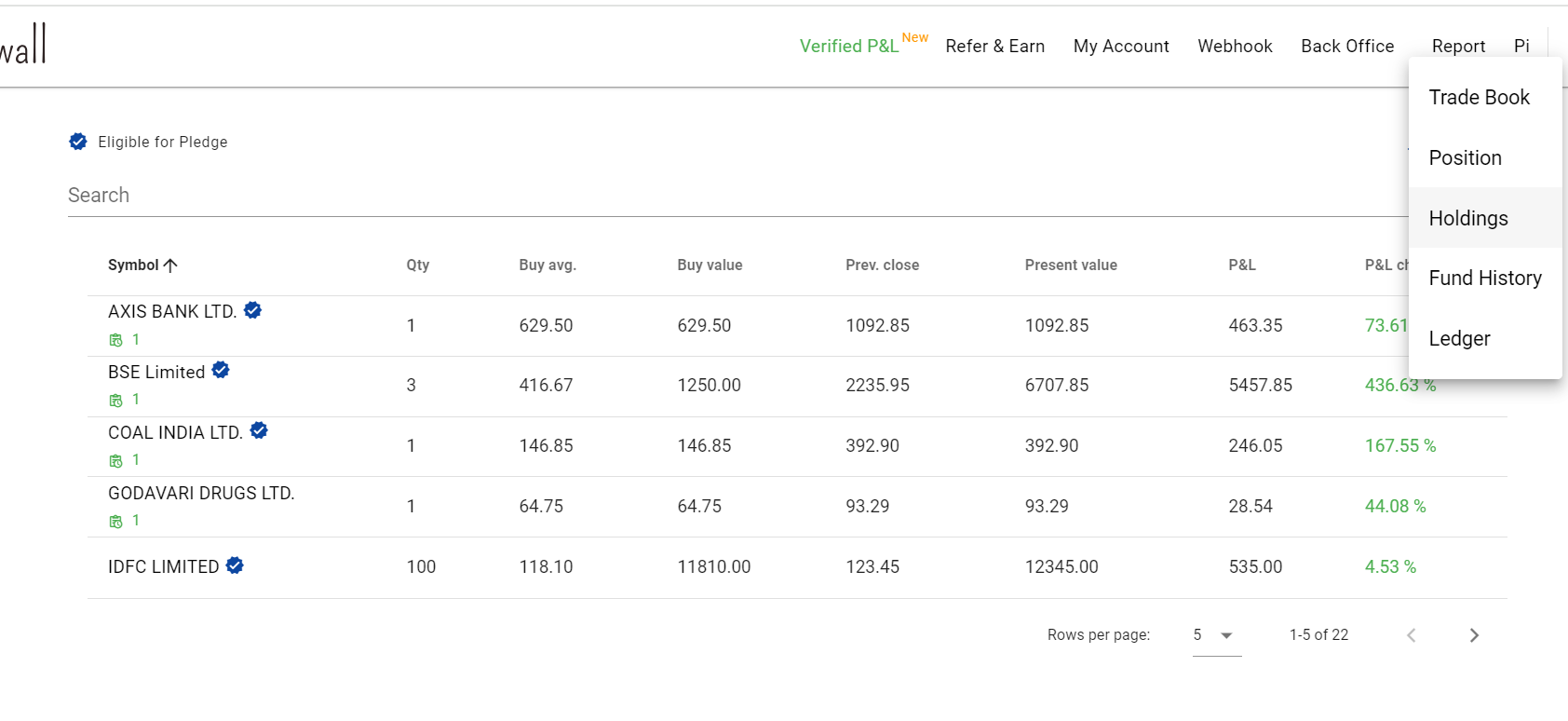Select Fund History from the Report menu
This screenshot has width=1568, height=721.
pyautogui.click(x=1485, y=278)
